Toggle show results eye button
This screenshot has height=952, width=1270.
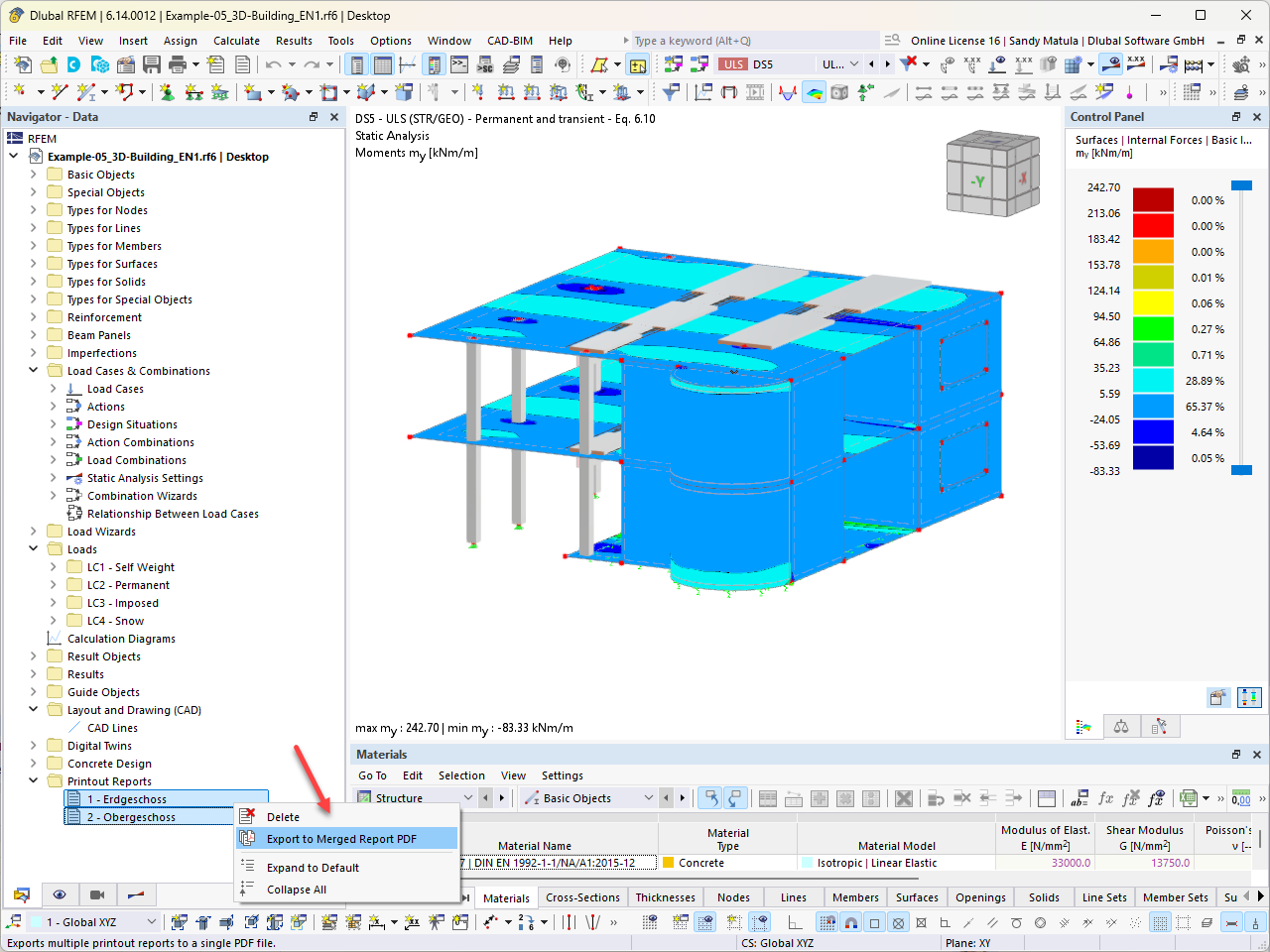coord(1111,64)
